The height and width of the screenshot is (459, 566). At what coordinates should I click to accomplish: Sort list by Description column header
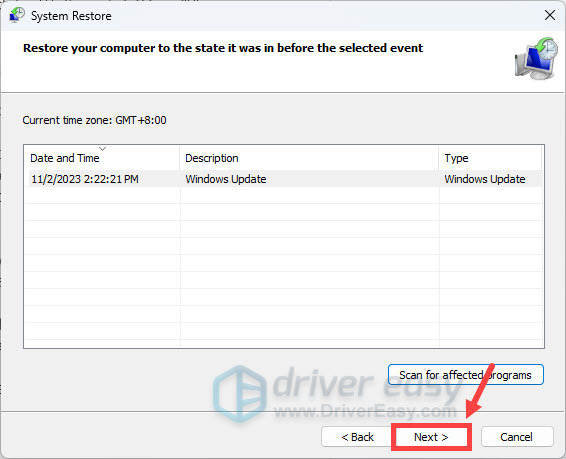pyautogui.click(x=309, y=158)
